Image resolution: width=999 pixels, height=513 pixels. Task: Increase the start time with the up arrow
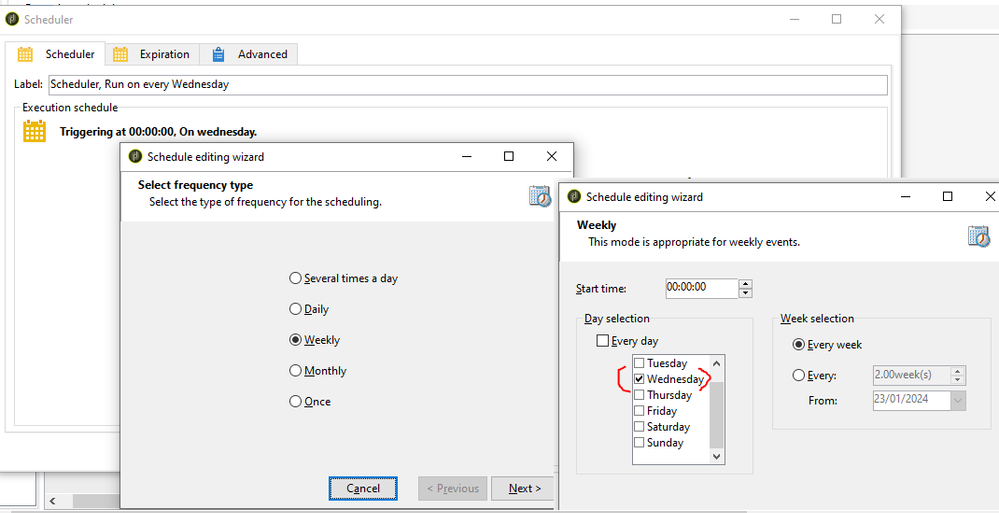point(745,283)
